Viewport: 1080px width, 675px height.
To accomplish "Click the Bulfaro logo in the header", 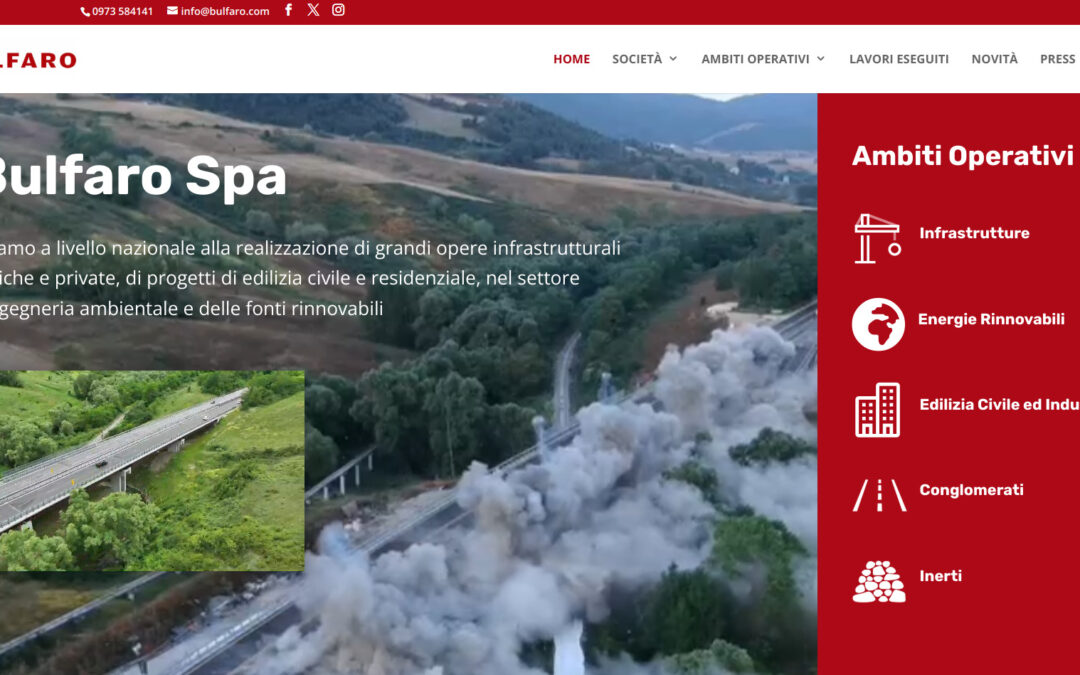I will [38, 61].
